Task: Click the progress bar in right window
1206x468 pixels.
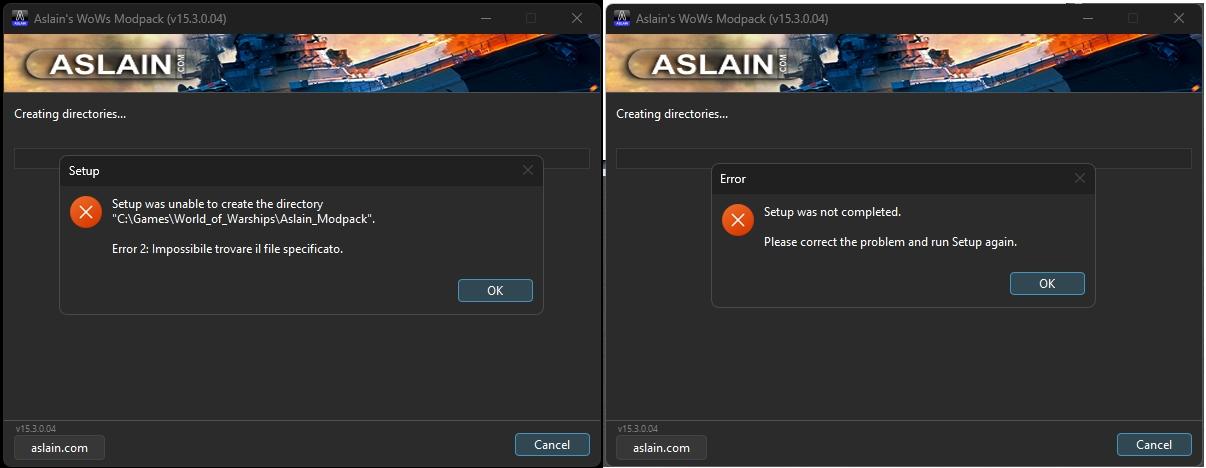Action: (x=904, y=158)
